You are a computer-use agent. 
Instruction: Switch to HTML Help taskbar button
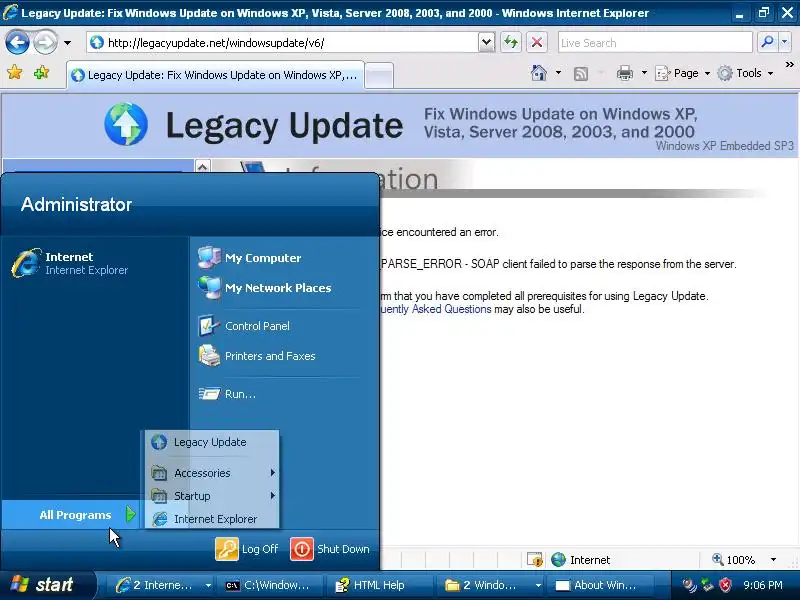(x=379, y=585)
